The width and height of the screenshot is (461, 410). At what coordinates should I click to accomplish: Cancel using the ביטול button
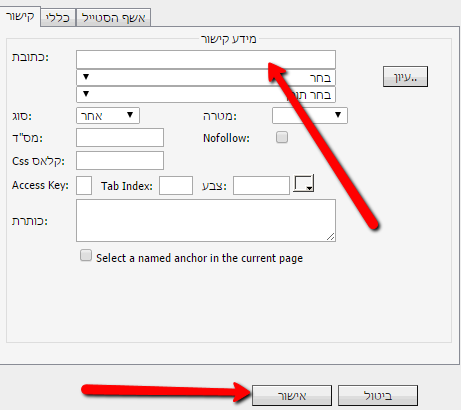click(378, 396)
